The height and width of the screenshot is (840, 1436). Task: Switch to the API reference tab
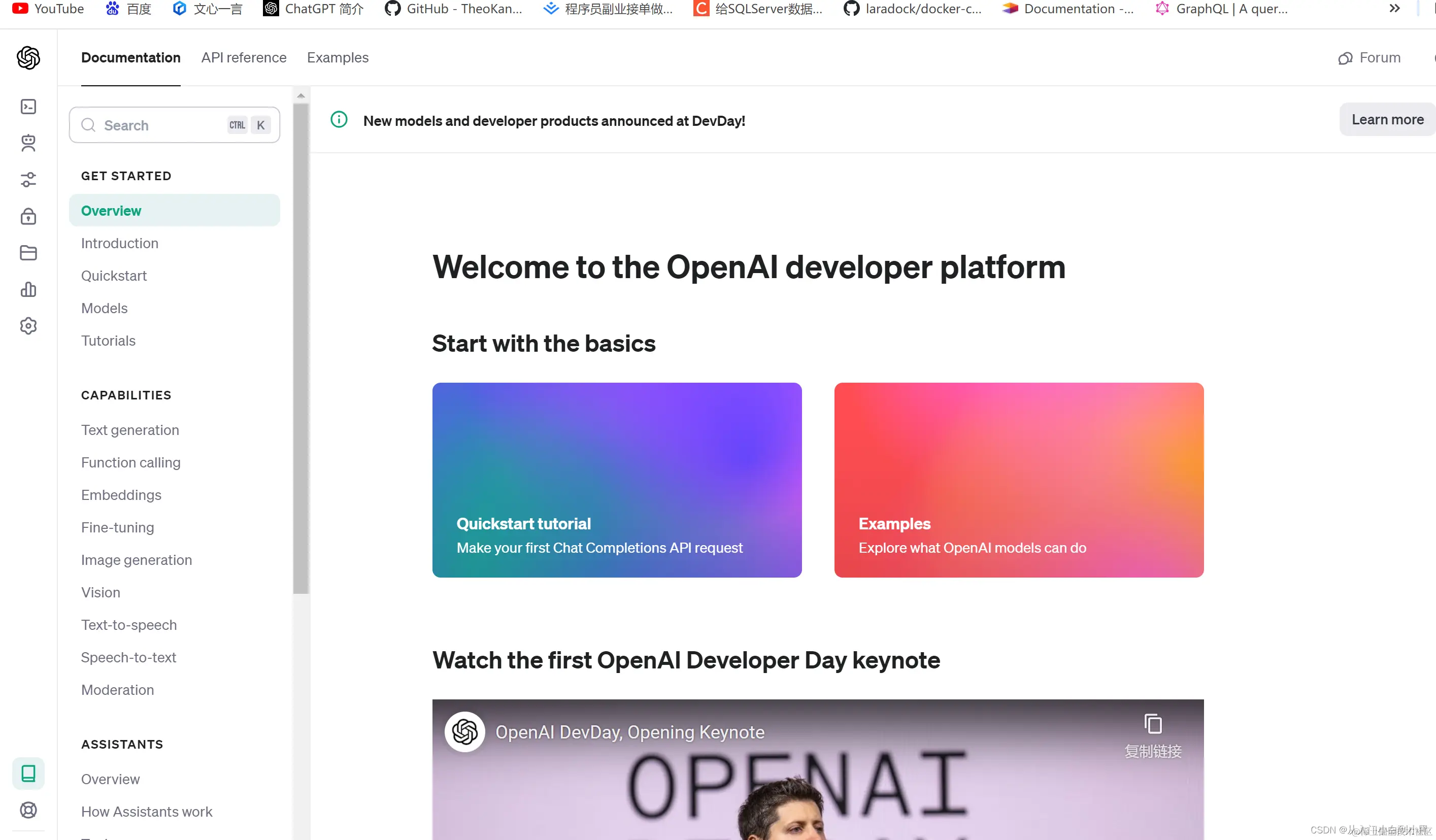click(x=243, y=57)
